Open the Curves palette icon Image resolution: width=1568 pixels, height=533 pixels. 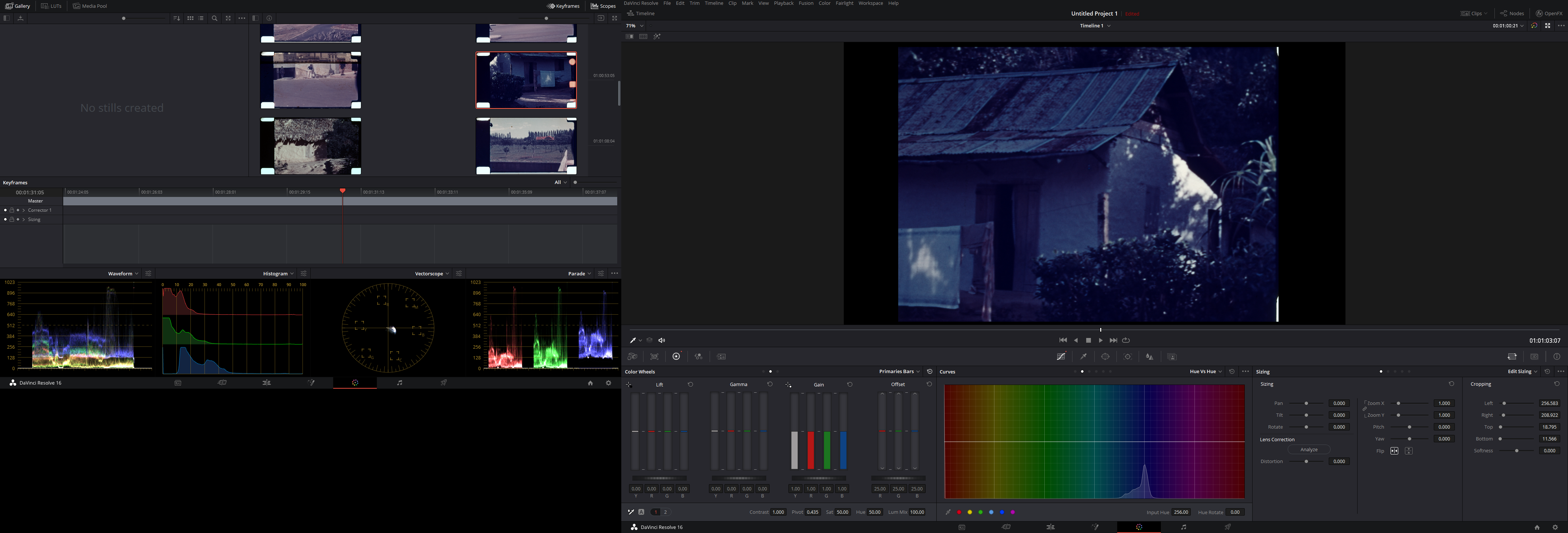pos(1061,357)
